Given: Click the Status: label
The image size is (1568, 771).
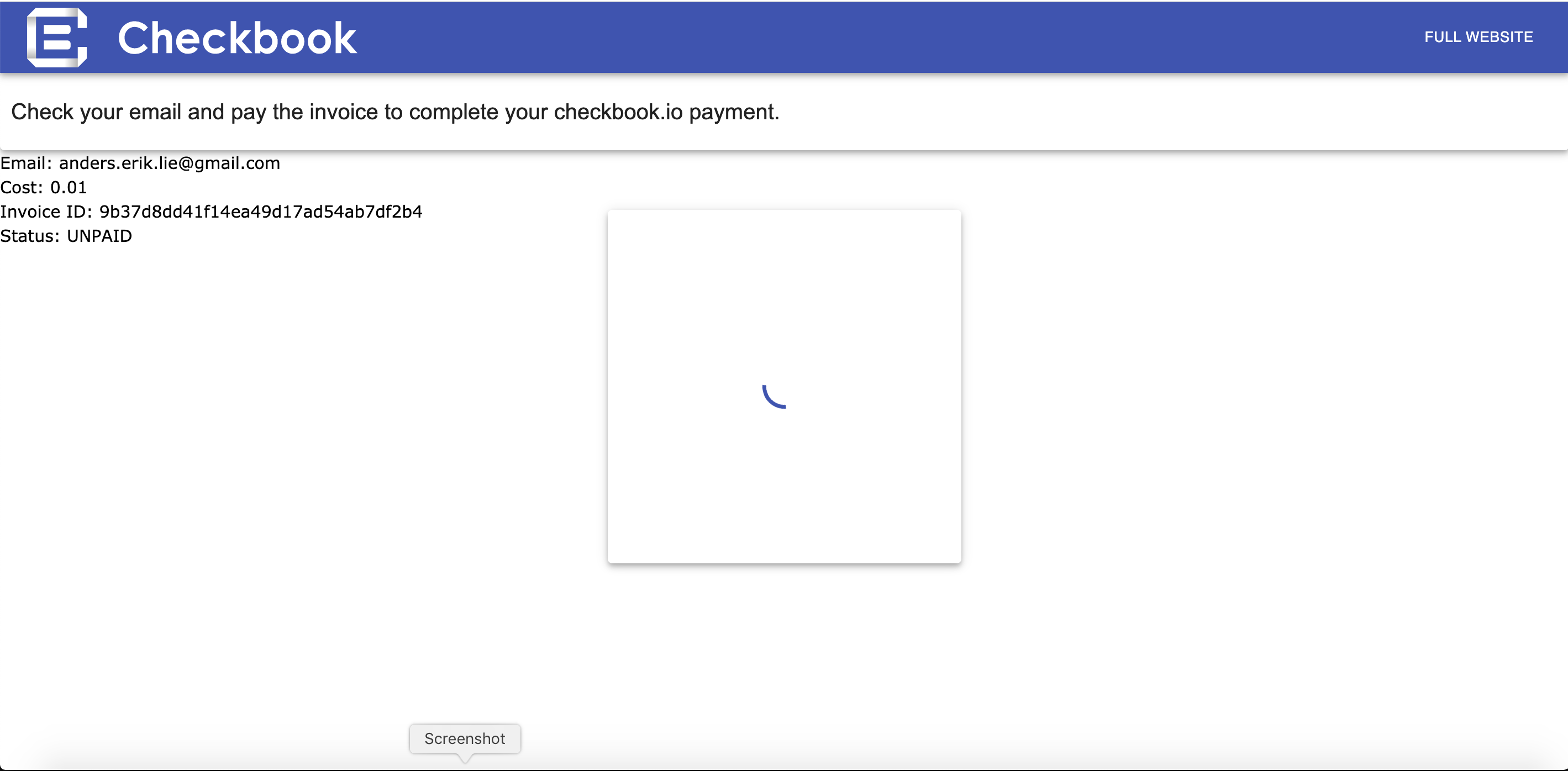Looking at the screenshot, I should 30,236.
